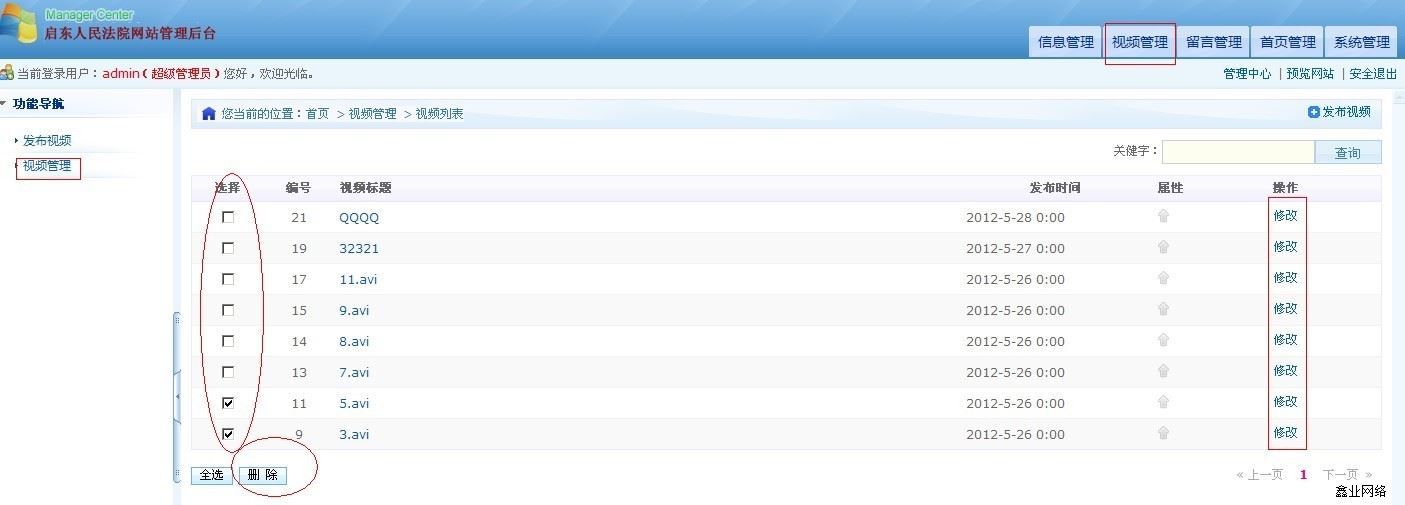This screenshot has height=505, width=1405.
Task: Switch to the 信息管理 tab
Action: pyautogui.click(x=1065, y=42)
